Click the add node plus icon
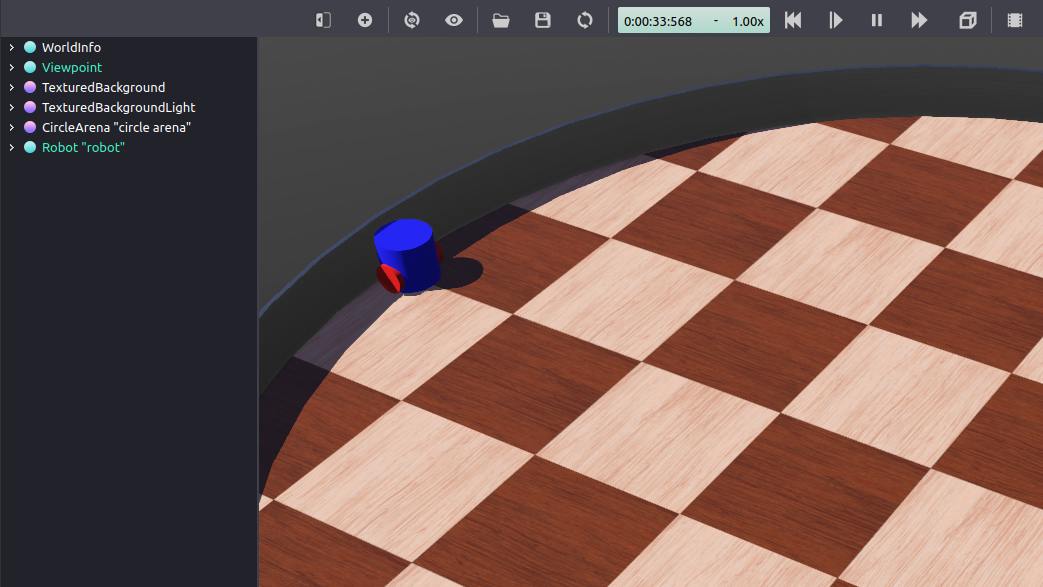Image resolution: width=1043 pixels, height=587 pixels. (365, 20)
